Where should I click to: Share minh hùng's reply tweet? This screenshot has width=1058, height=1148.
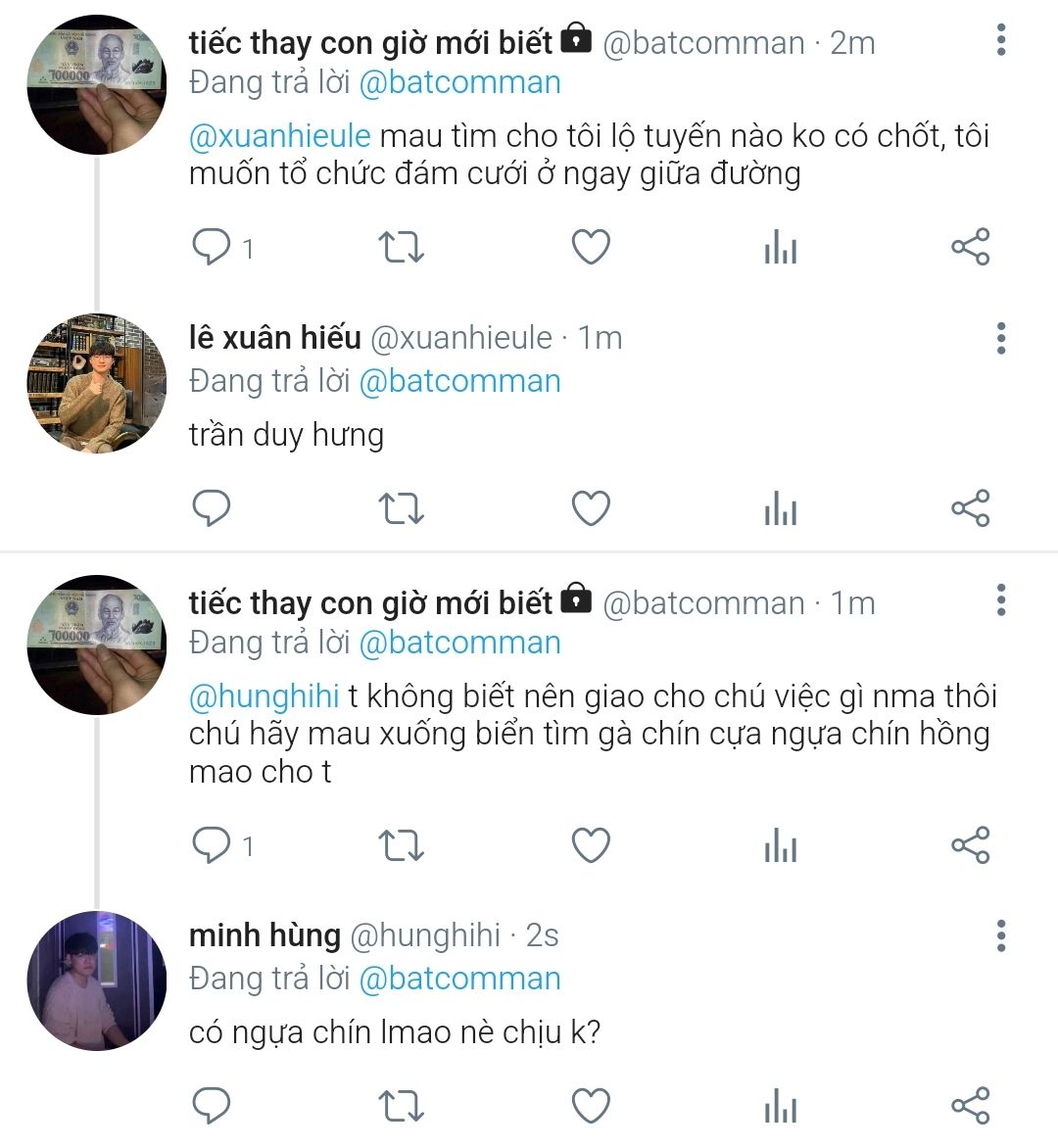(971, 1106)
